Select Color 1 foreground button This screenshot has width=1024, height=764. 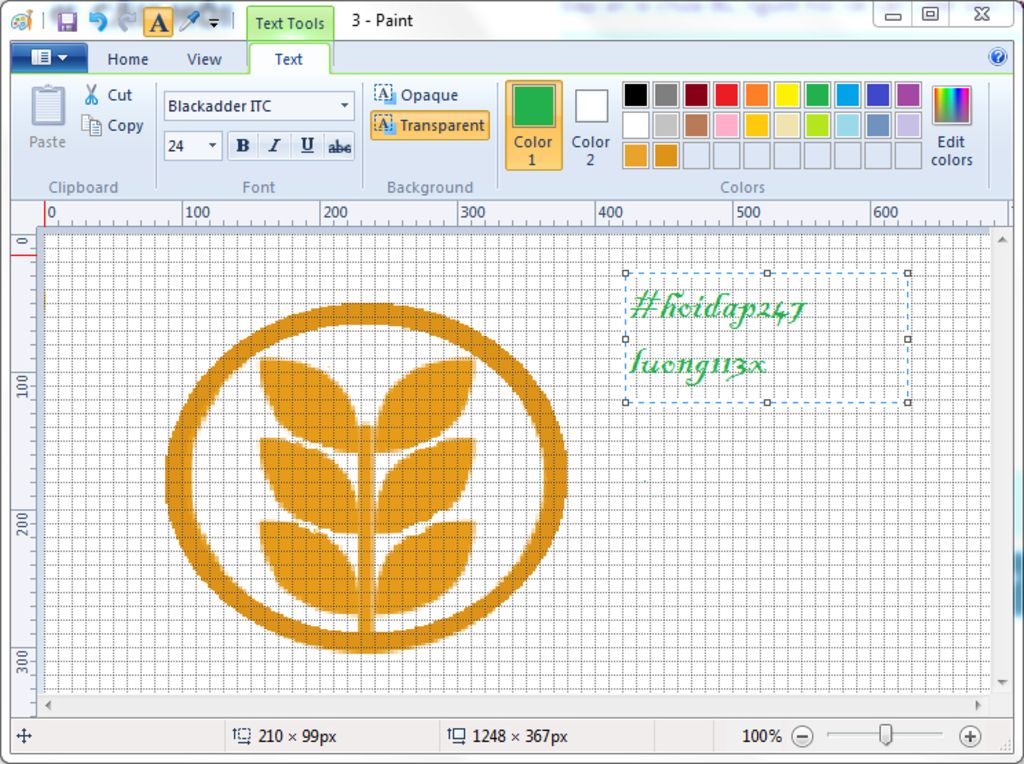[533, 125]
